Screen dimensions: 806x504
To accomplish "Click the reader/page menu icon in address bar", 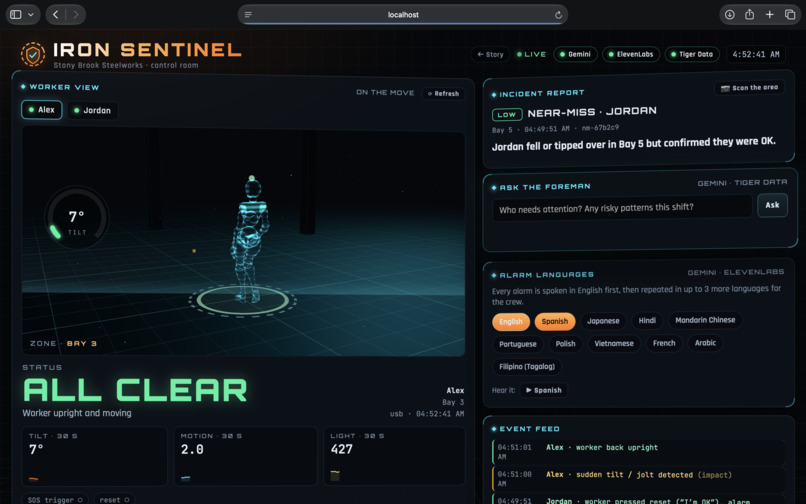I will pos(248,14).
